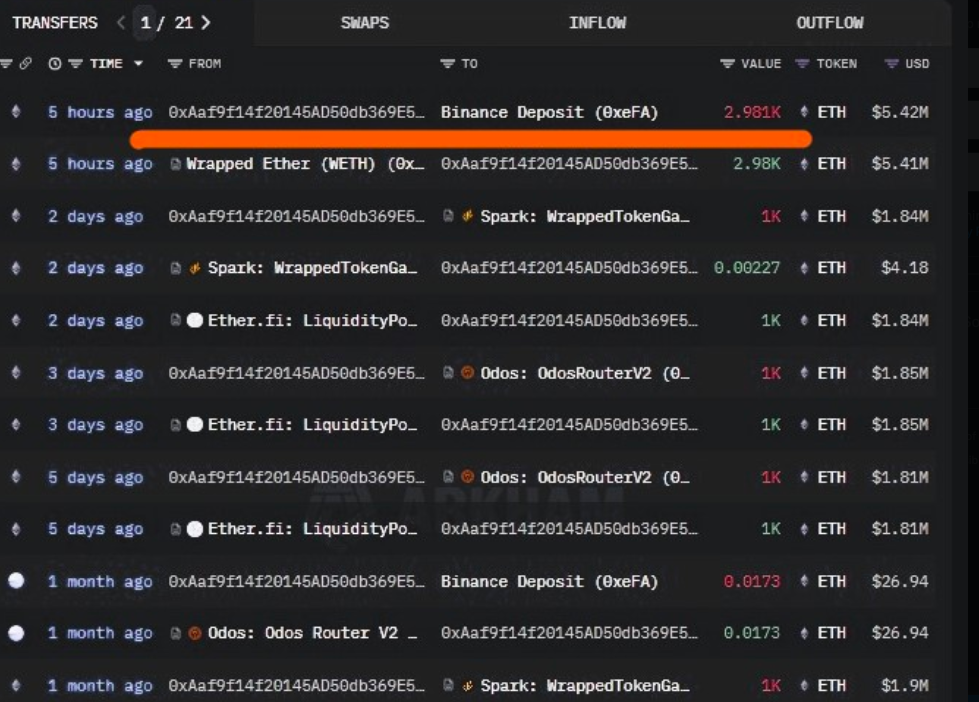Open Ether.fi: LiquidityPo… in the 2 days ago row
The height and width of the screenshot is (702, 979).
(312, 321)
